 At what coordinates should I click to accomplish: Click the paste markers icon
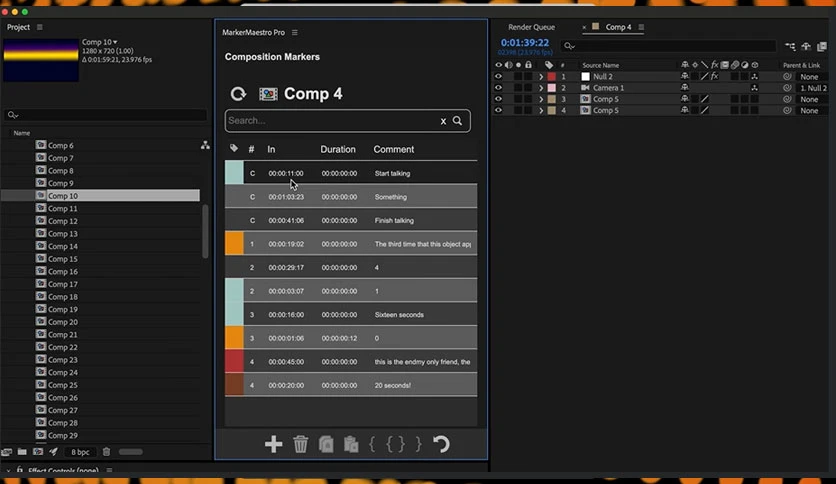click(x=351, y=444)
